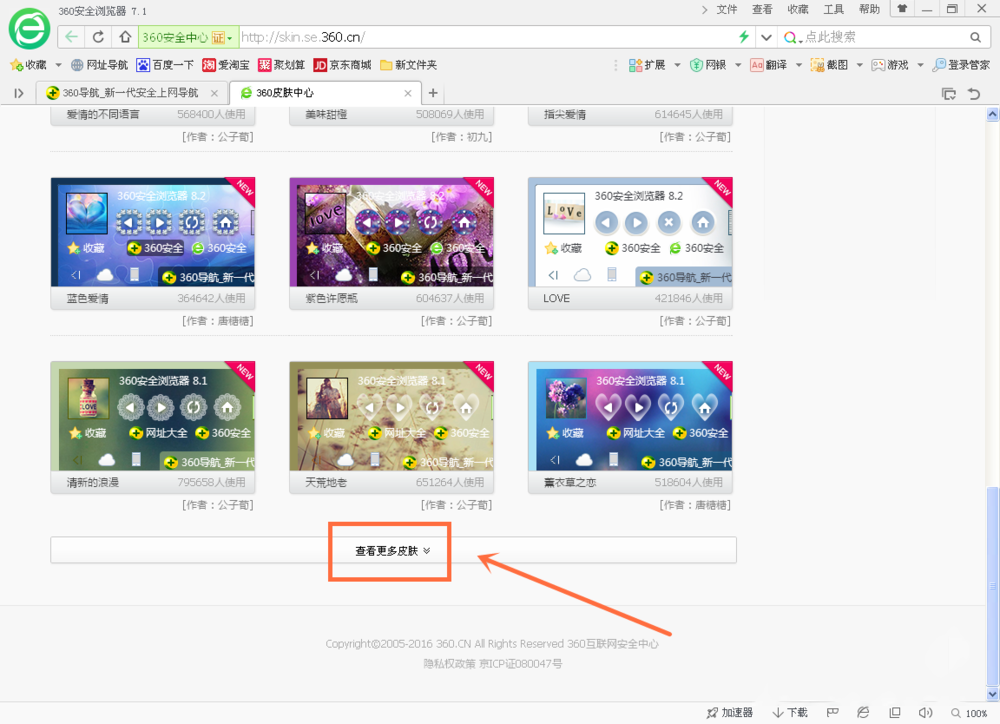Click the window split icon in status bar
Viewport: 1000px width, 724px height.
(x=895, y=713)
